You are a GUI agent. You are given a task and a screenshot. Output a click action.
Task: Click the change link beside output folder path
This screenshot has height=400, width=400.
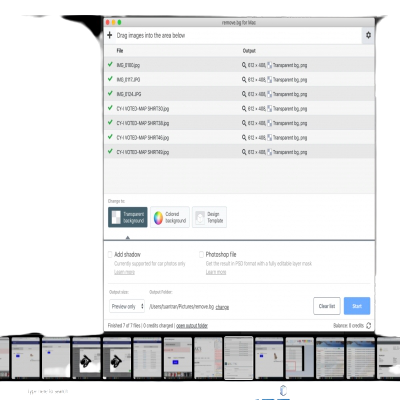point(222,307)
